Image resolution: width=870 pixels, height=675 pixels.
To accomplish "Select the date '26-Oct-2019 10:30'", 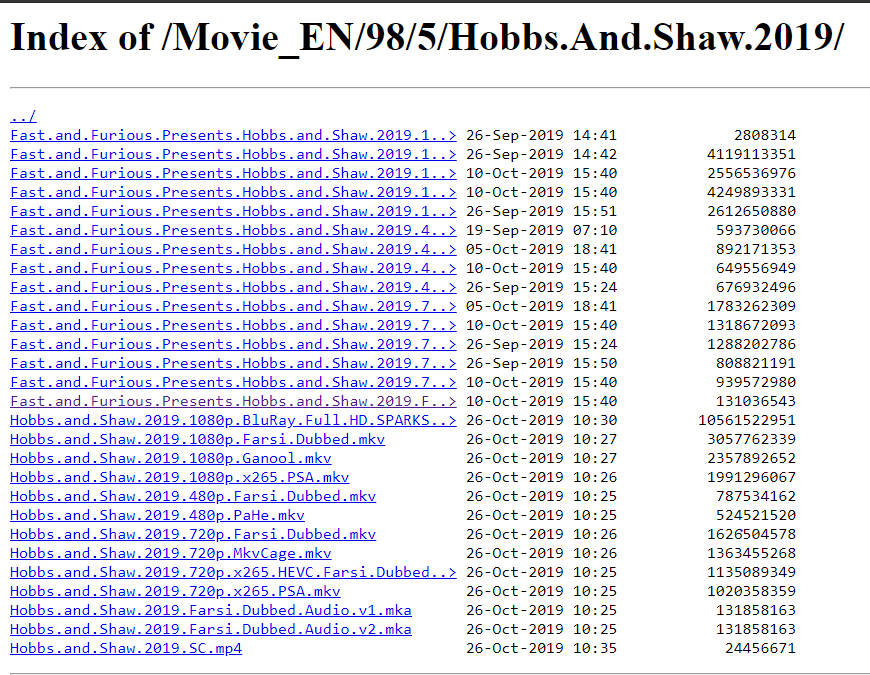I will coord(542,420).
